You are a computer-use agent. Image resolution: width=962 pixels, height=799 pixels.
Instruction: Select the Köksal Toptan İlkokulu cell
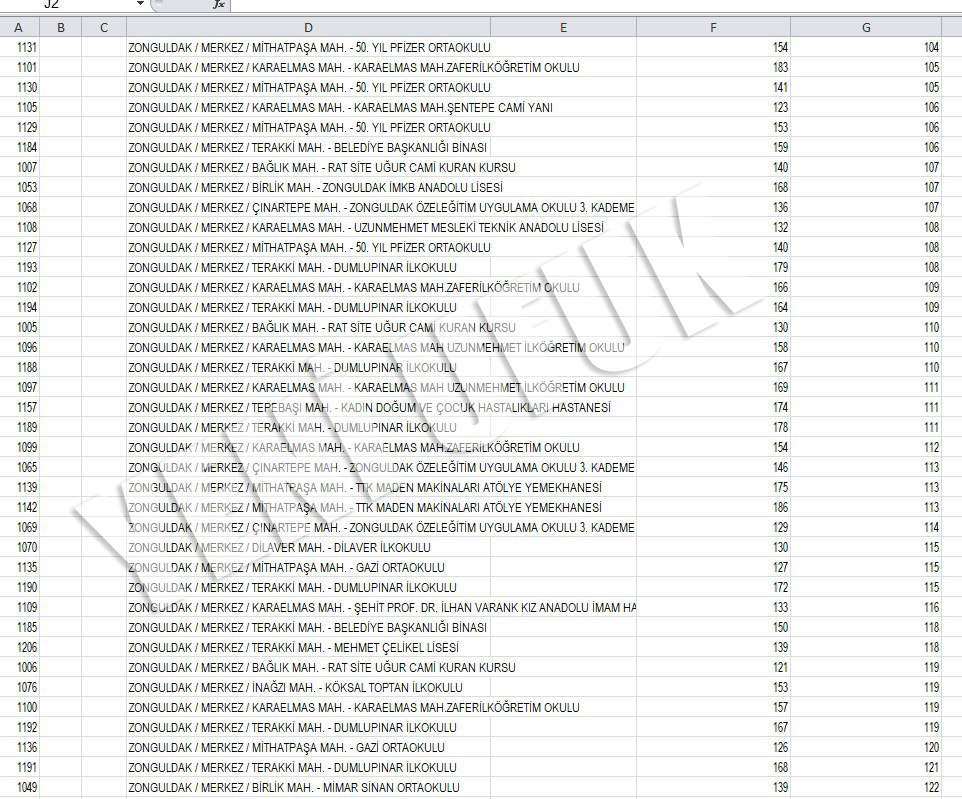click(x=295, y=688)
